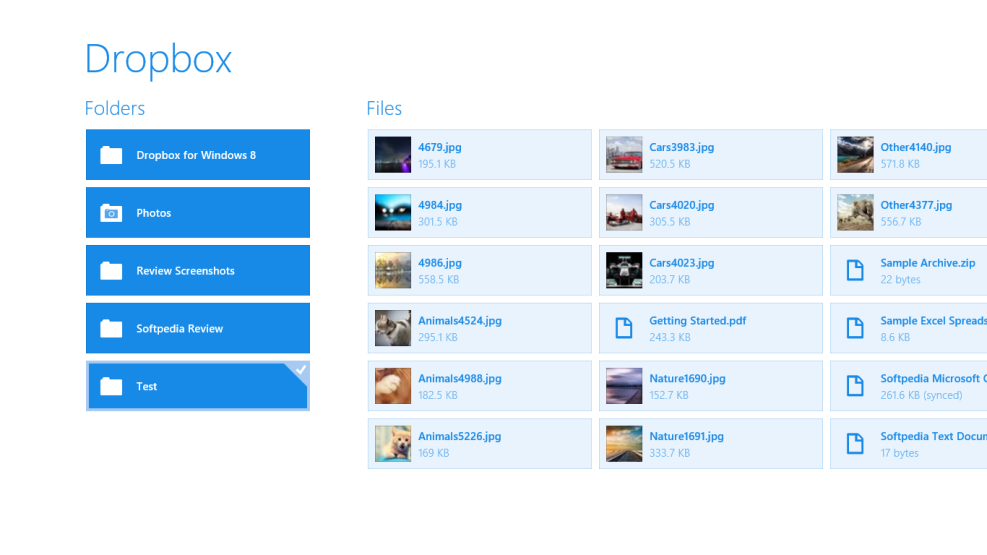Open the Nature1691.jpg thumbnail
987x555 pixels.
pos(624,444)
